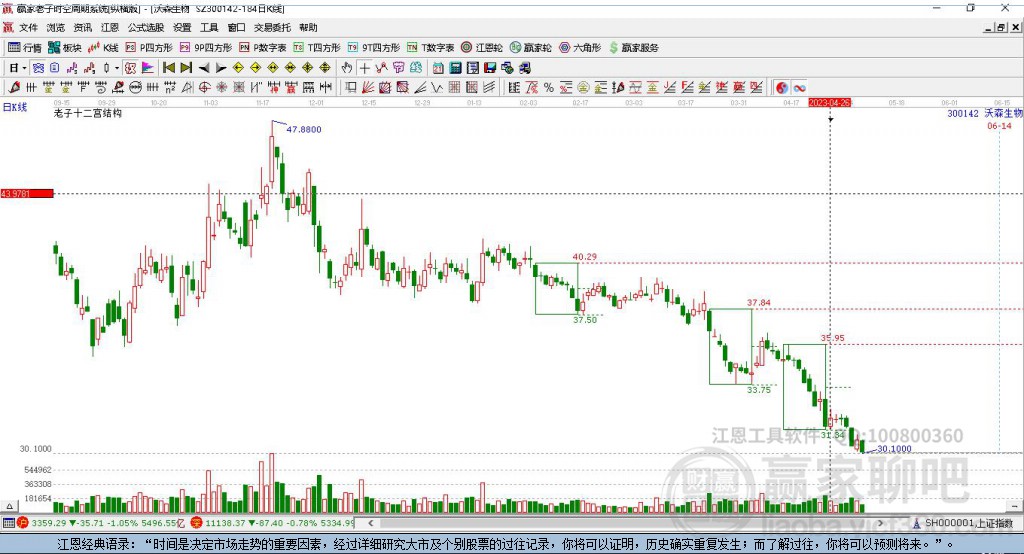Jump to first bar with the green skip-start arrow

pyautogui.click(x=168, y=68)
